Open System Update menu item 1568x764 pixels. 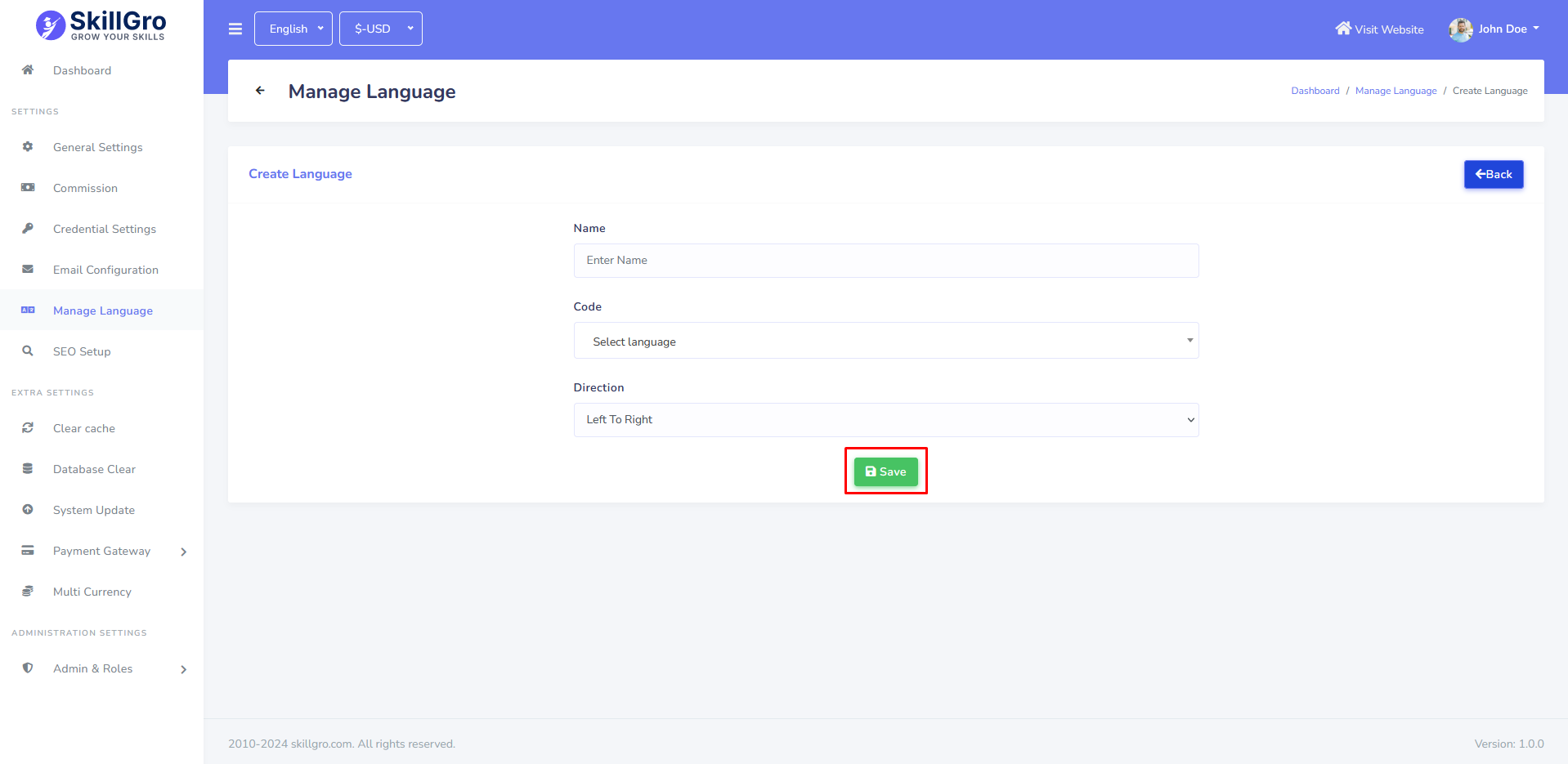click(101, 510)
